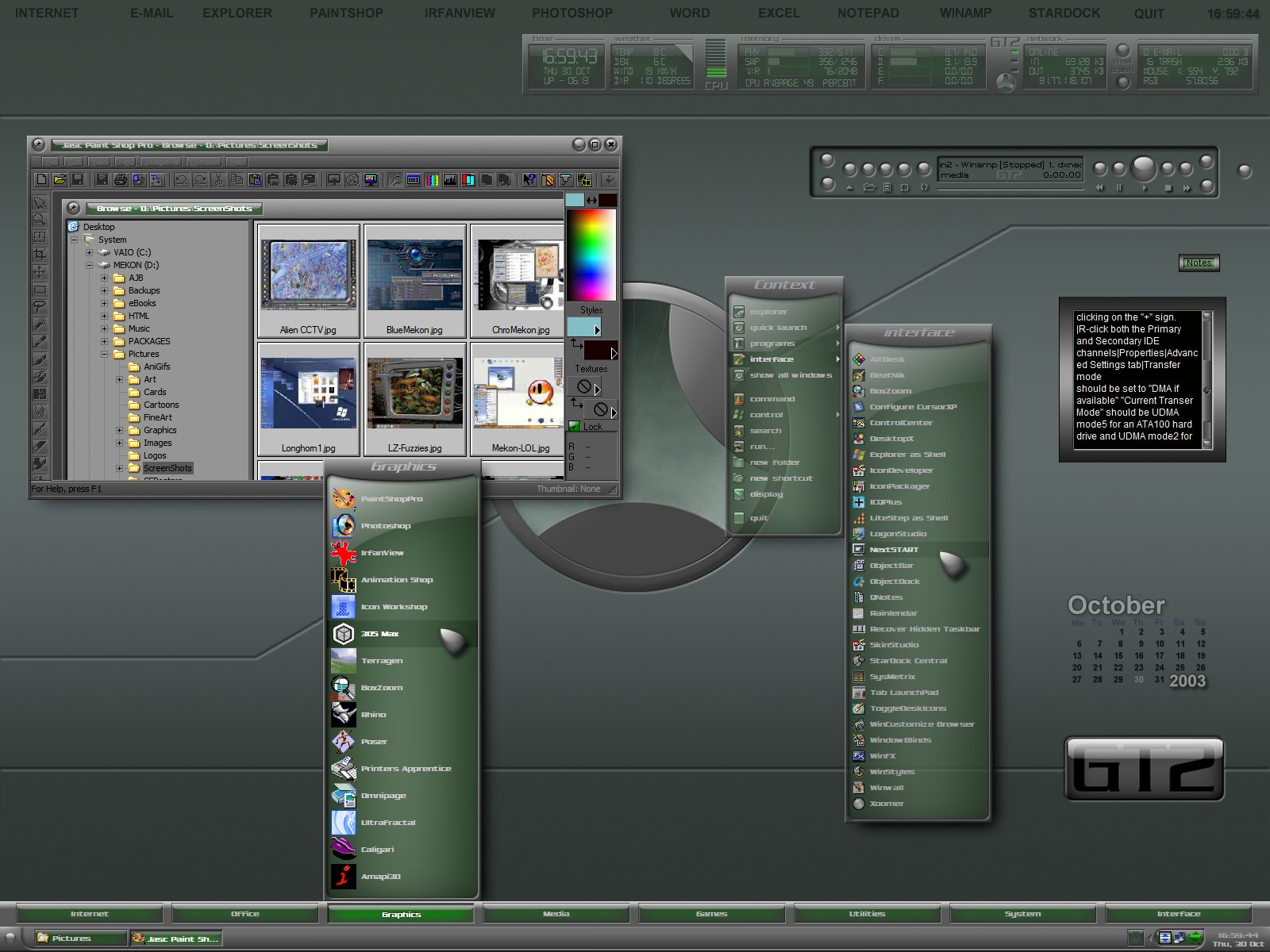Click the histogram window icon in Paint Shop Pro toolbar

click(x=450, y=180)
